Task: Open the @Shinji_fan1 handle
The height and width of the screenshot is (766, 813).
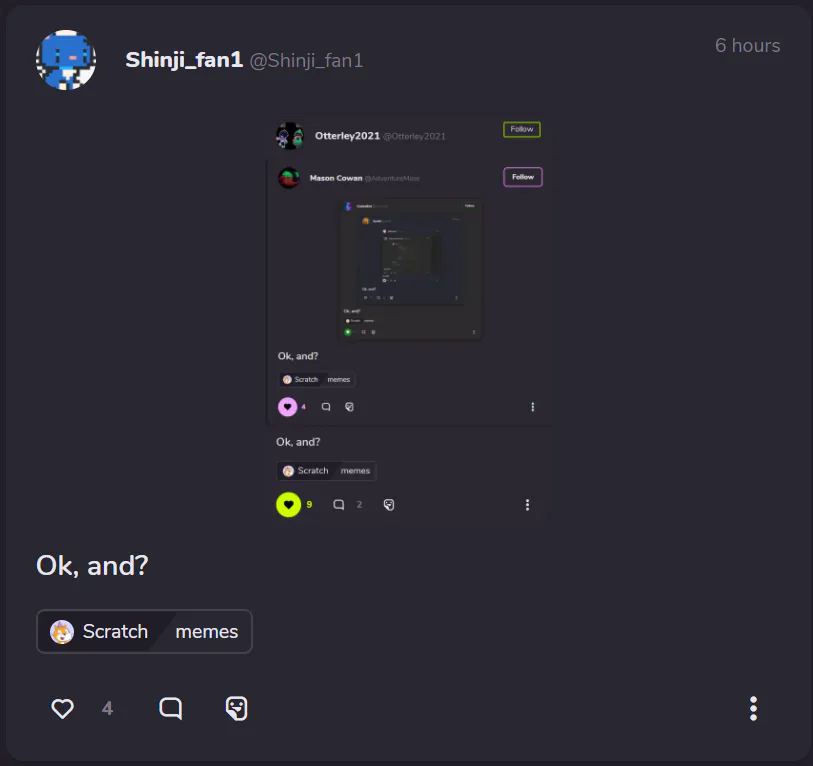Action: [x=306, y=61]
